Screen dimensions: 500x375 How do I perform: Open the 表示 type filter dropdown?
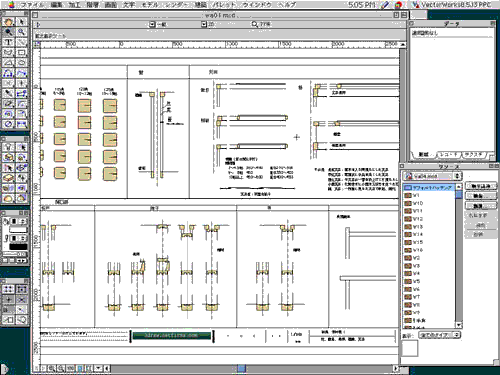point(440,335)
